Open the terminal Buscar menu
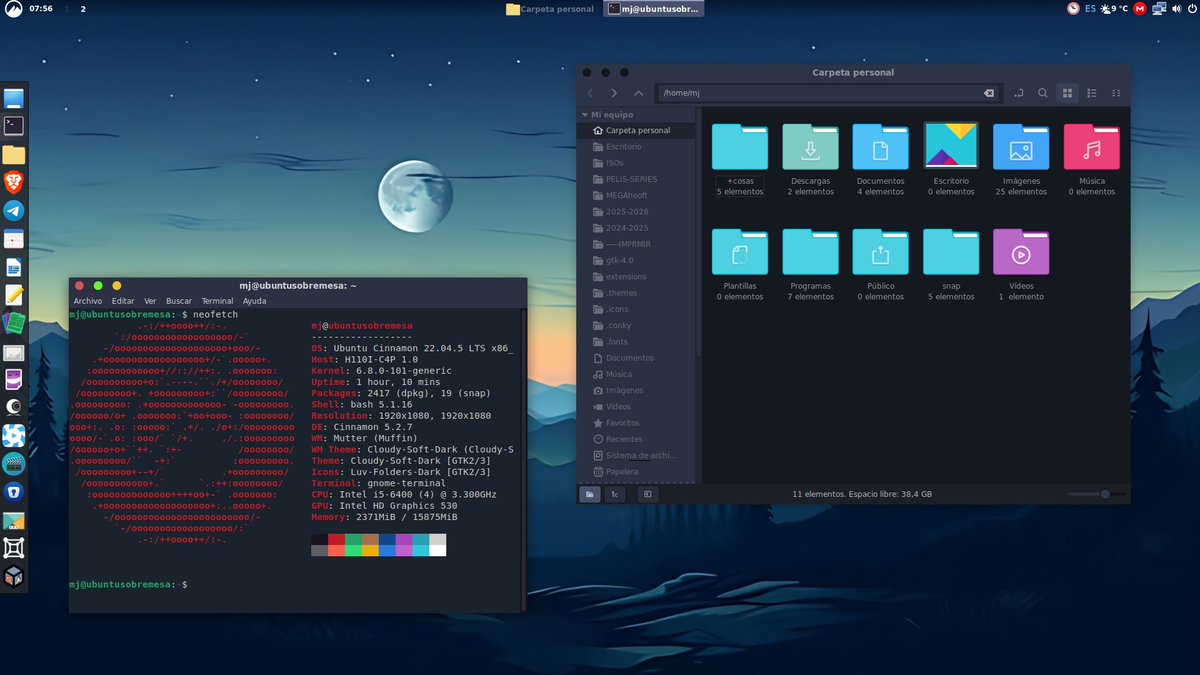 click(x=179, y=301)
